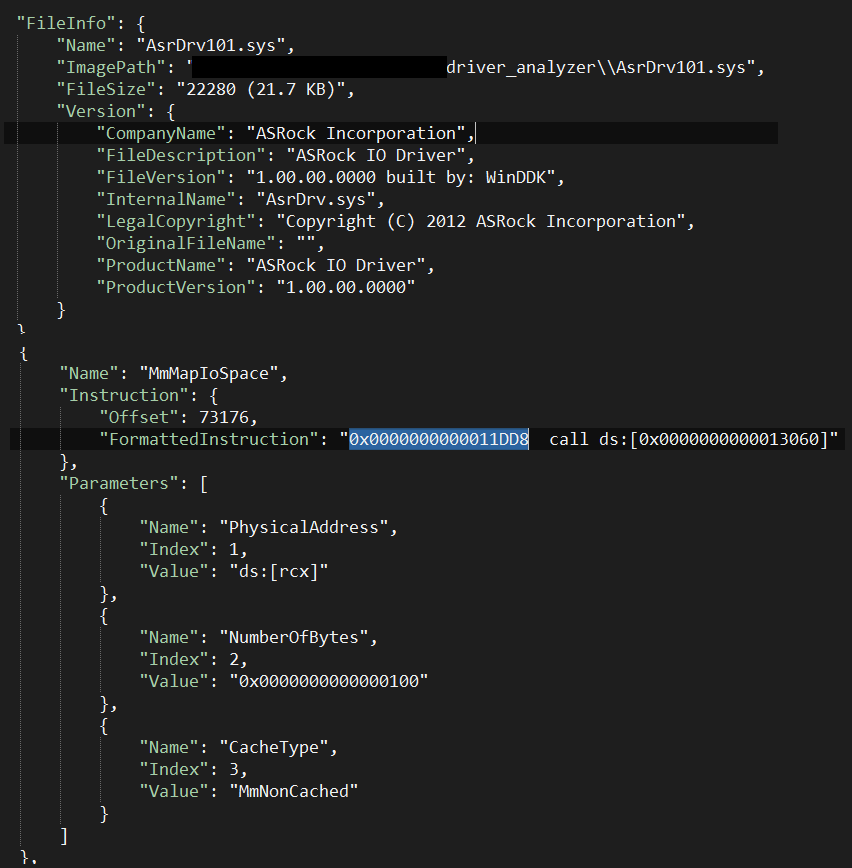Click "1.00.00.0000 built by: WinDDK" value
The image size is (852, 868).
400,177
